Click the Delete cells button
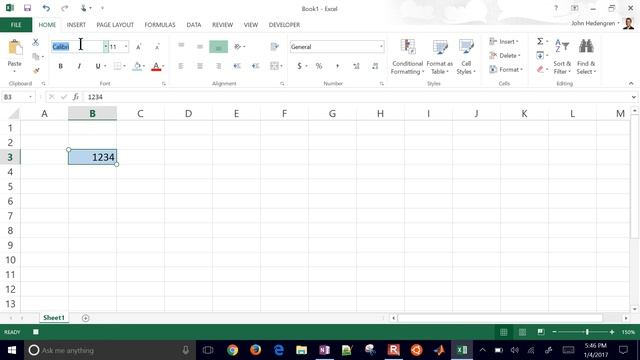Image resolution: width=640 pixels, height=360 pixels. [x=504, y=56]
